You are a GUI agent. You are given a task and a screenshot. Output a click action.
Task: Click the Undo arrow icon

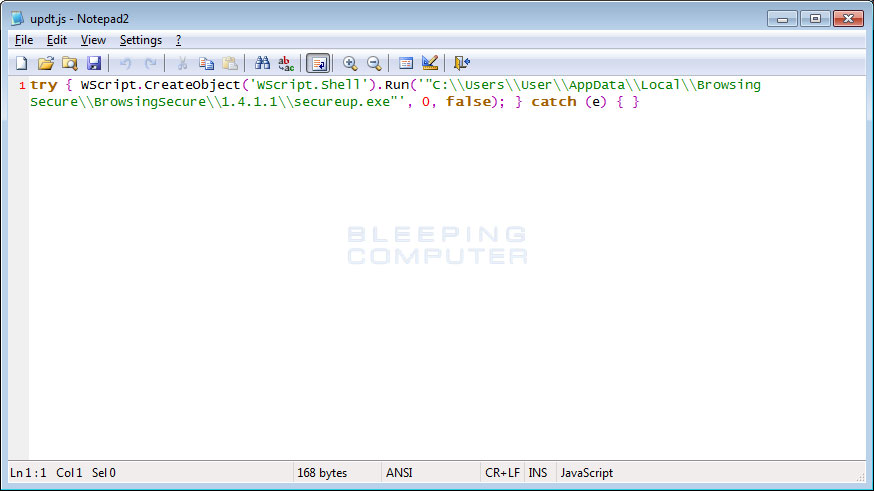tap(125, 63)
